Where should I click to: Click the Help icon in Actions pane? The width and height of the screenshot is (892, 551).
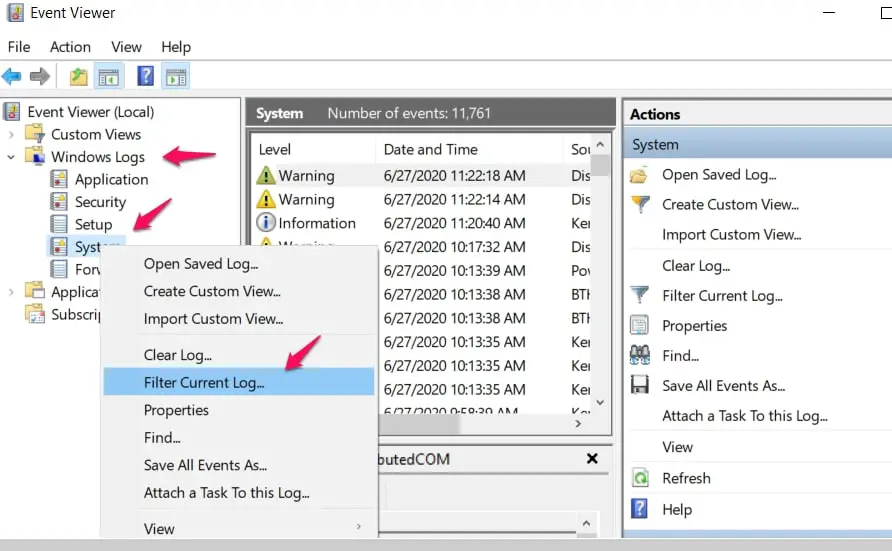pos(639,508)
